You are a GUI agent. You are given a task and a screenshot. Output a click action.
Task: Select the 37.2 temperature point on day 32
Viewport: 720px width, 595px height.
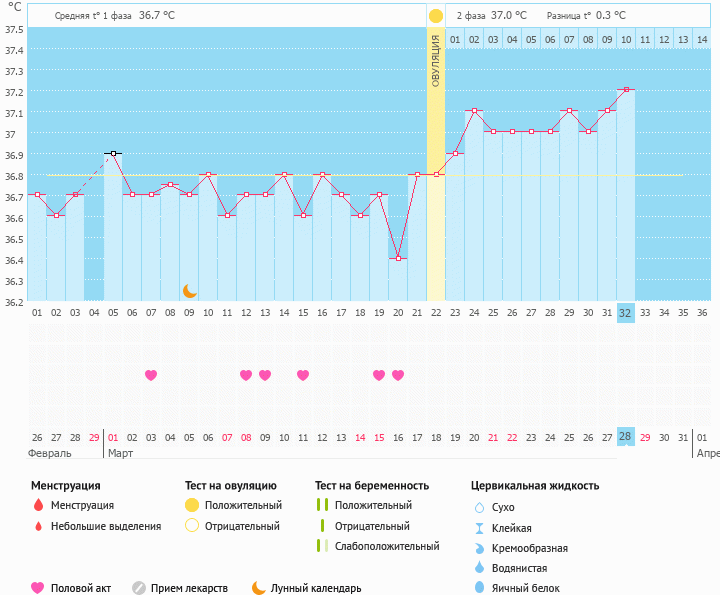pos(626,89)
